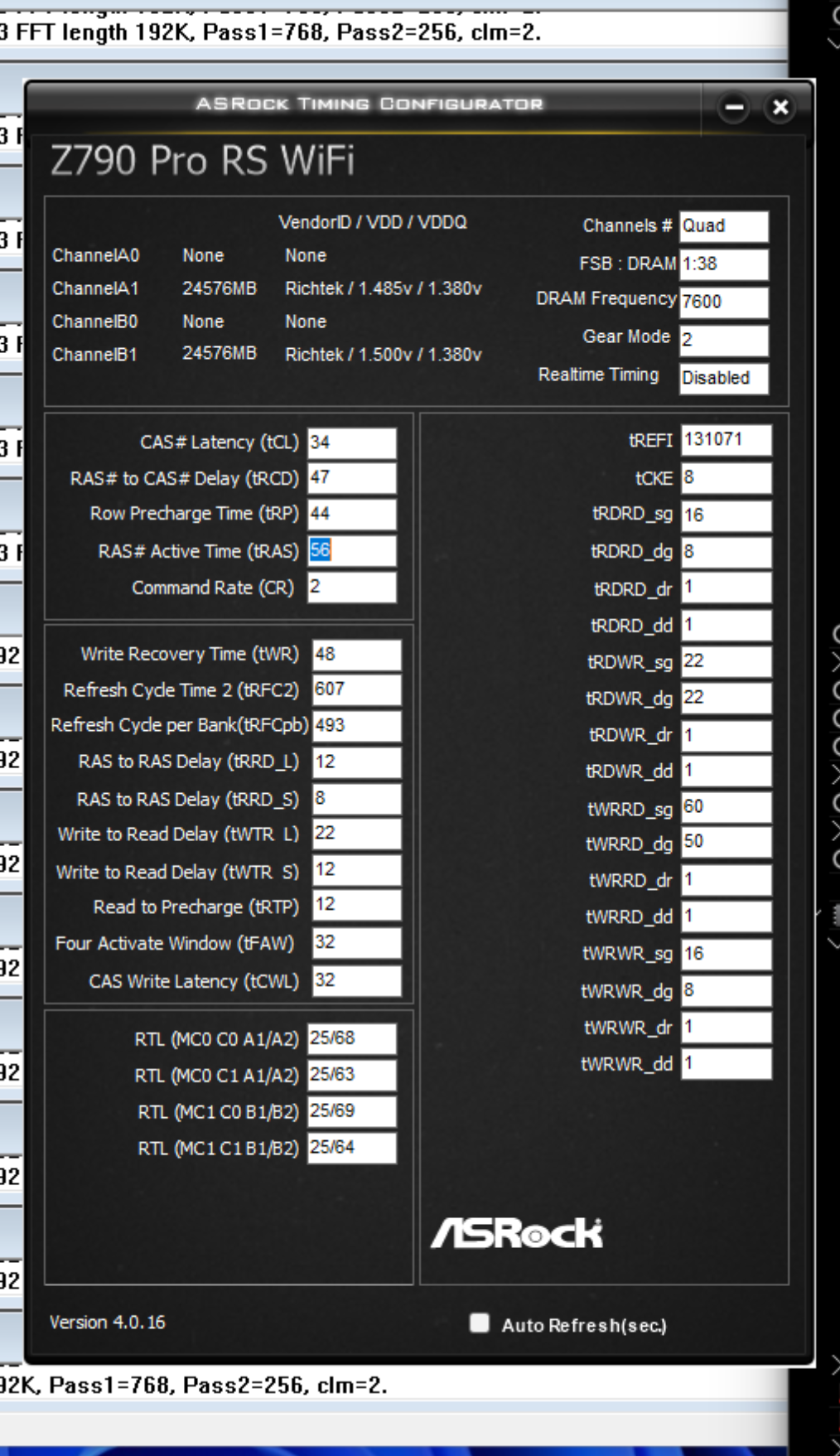Click the tRDRD_sg value field
Image resolution: width=840 pixels, height=1456 pixels.
(x=727, y=515)
